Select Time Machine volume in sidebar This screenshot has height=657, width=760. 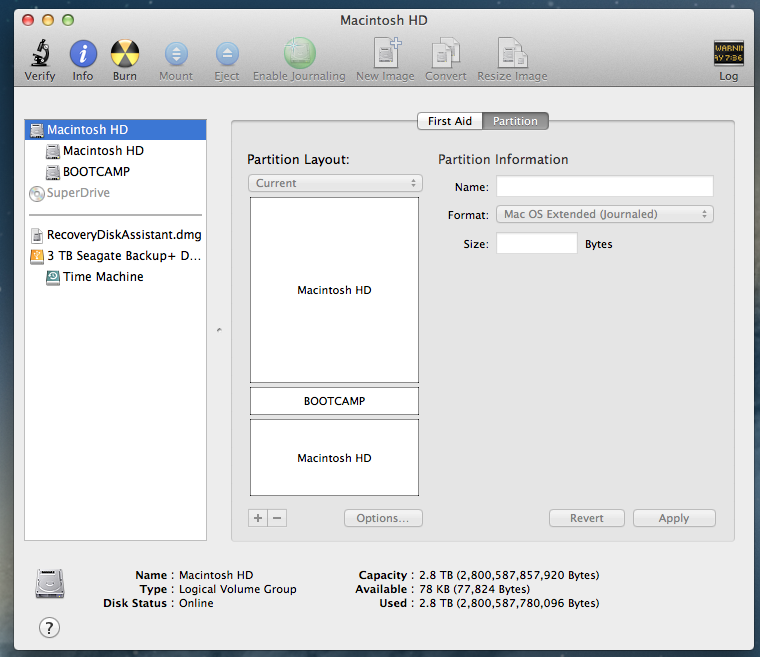[103, 277]
